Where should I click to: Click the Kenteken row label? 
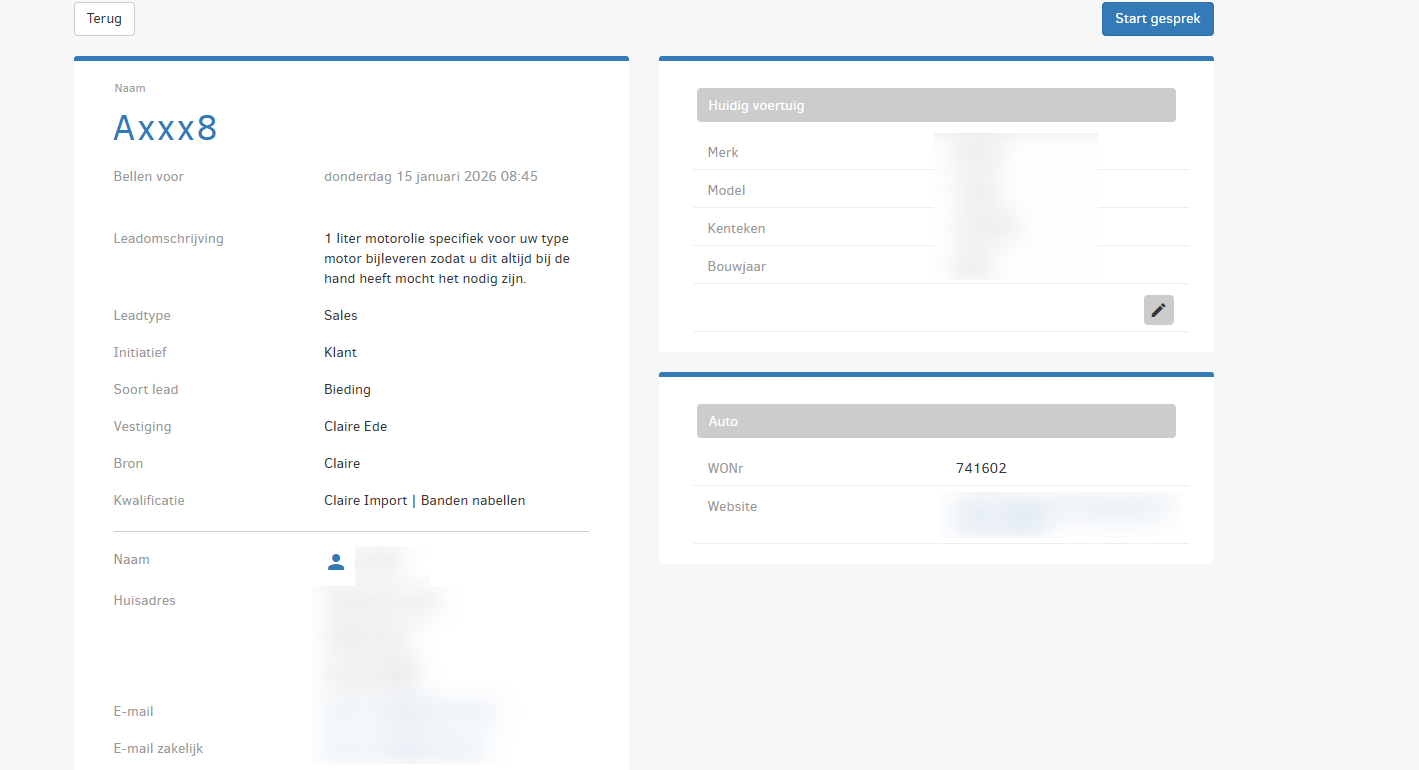pyautogui.click(x=736, y=228)
